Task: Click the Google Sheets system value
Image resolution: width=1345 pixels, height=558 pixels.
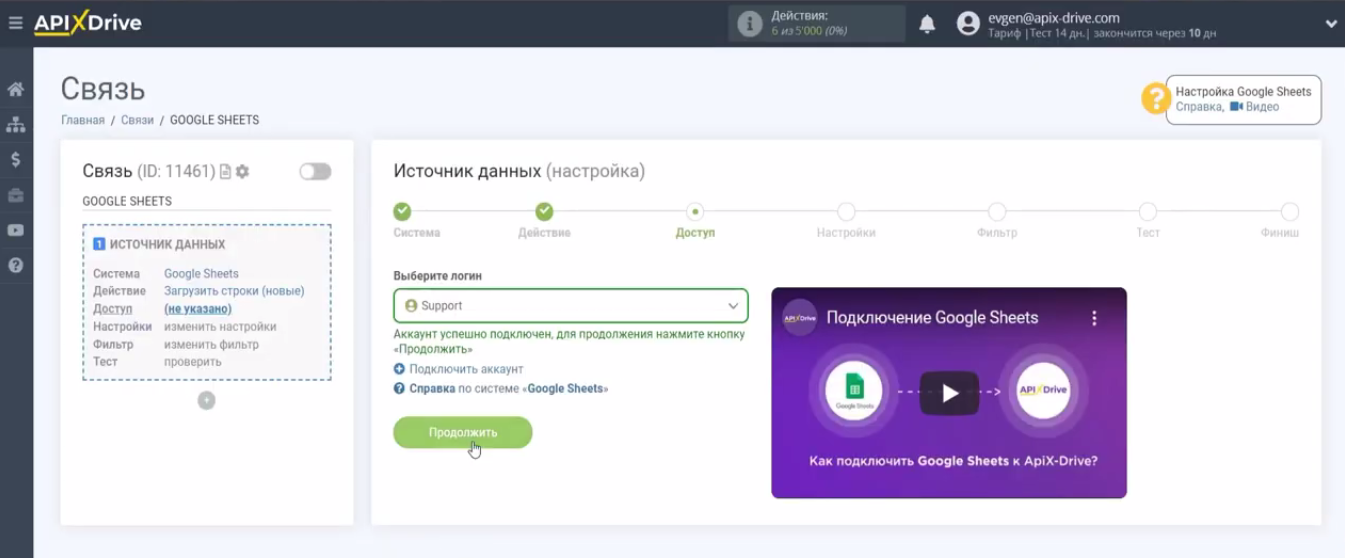Action: [201, 273]
